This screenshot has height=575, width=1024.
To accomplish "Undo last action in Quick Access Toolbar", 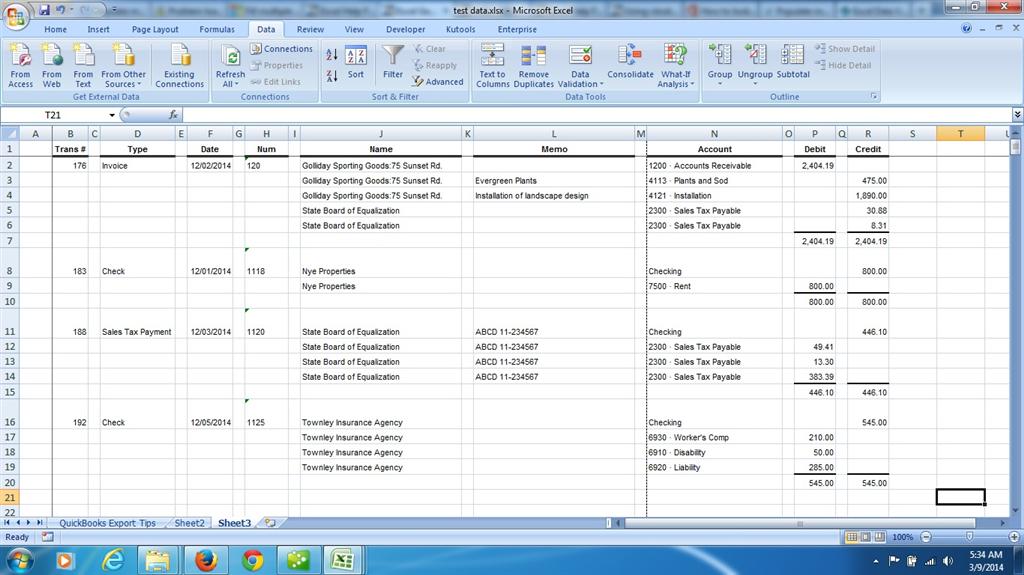I will [61, 10].
